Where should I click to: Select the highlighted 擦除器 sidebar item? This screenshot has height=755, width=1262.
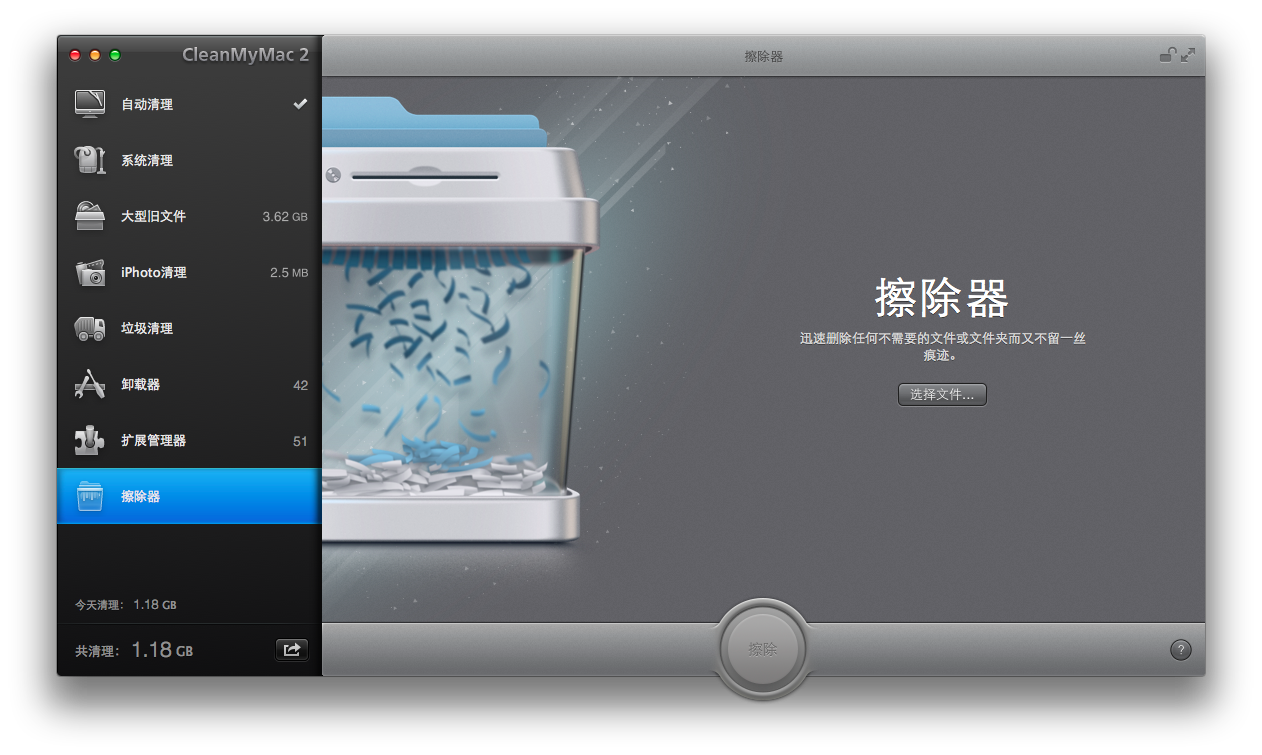pyautogui.click(x=189, y=496)
